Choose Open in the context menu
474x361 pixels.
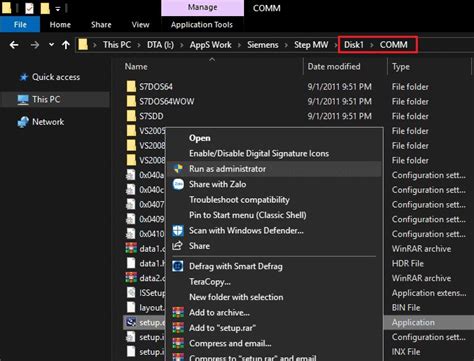click(x=200, y=138)
